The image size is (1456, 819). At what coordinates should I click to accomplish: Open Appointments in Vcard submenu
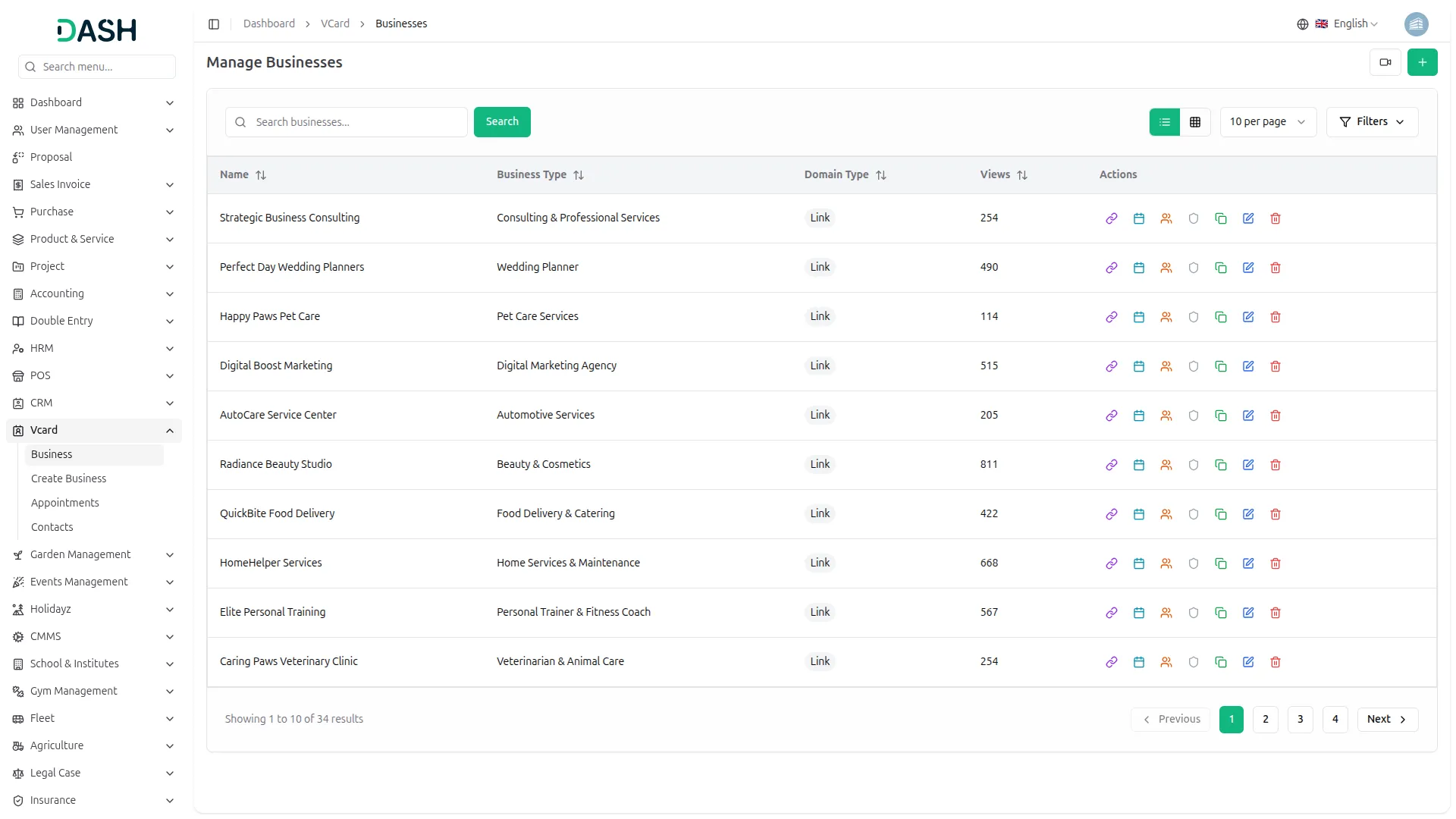pyautogui.click(x=64, y=503)
